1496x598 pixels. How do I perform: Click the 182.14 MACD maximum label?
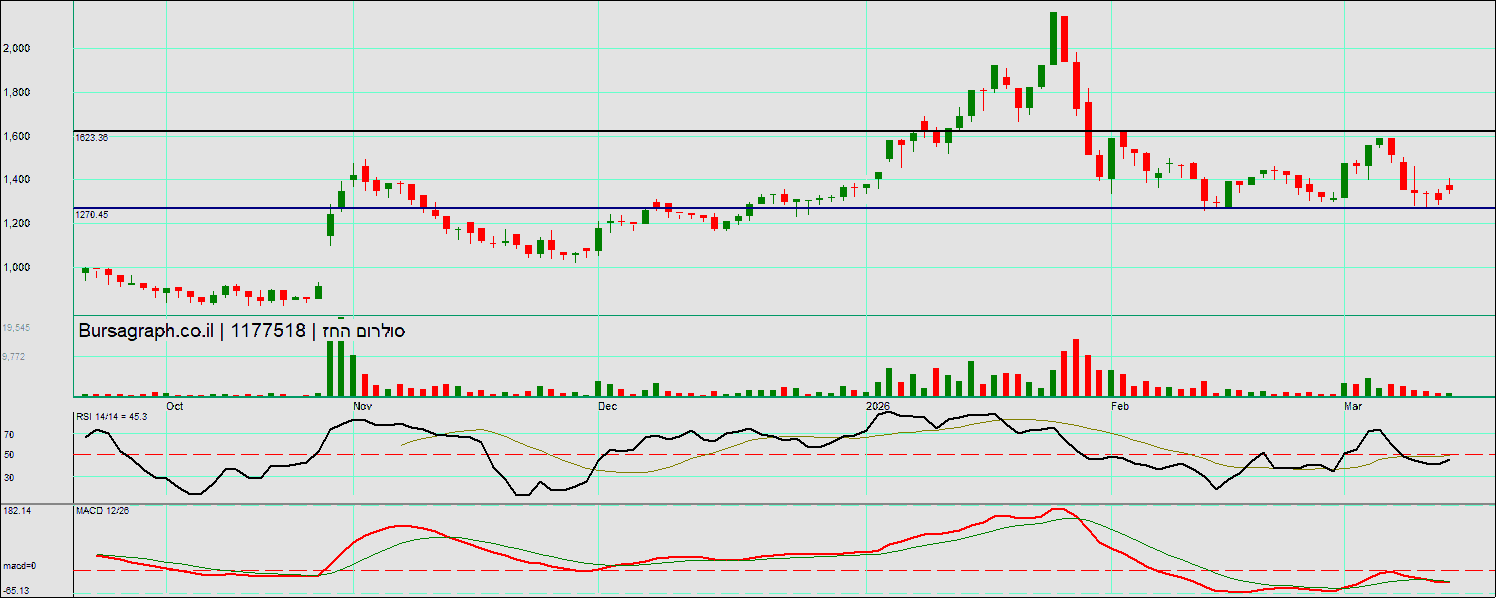(17, 511)
